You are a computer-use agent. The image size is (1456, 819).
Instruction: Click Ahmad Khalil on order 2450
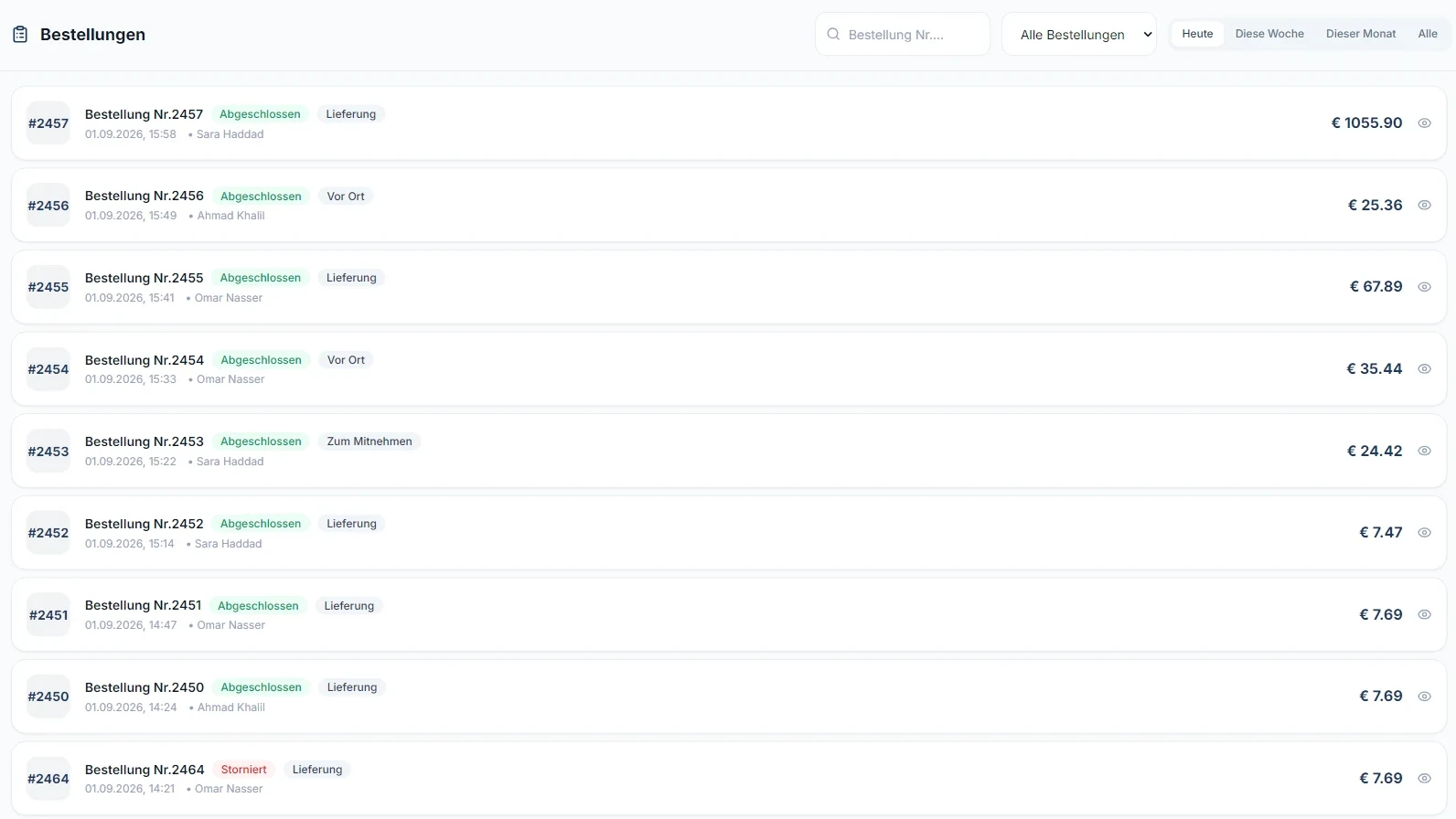point(230,707)
